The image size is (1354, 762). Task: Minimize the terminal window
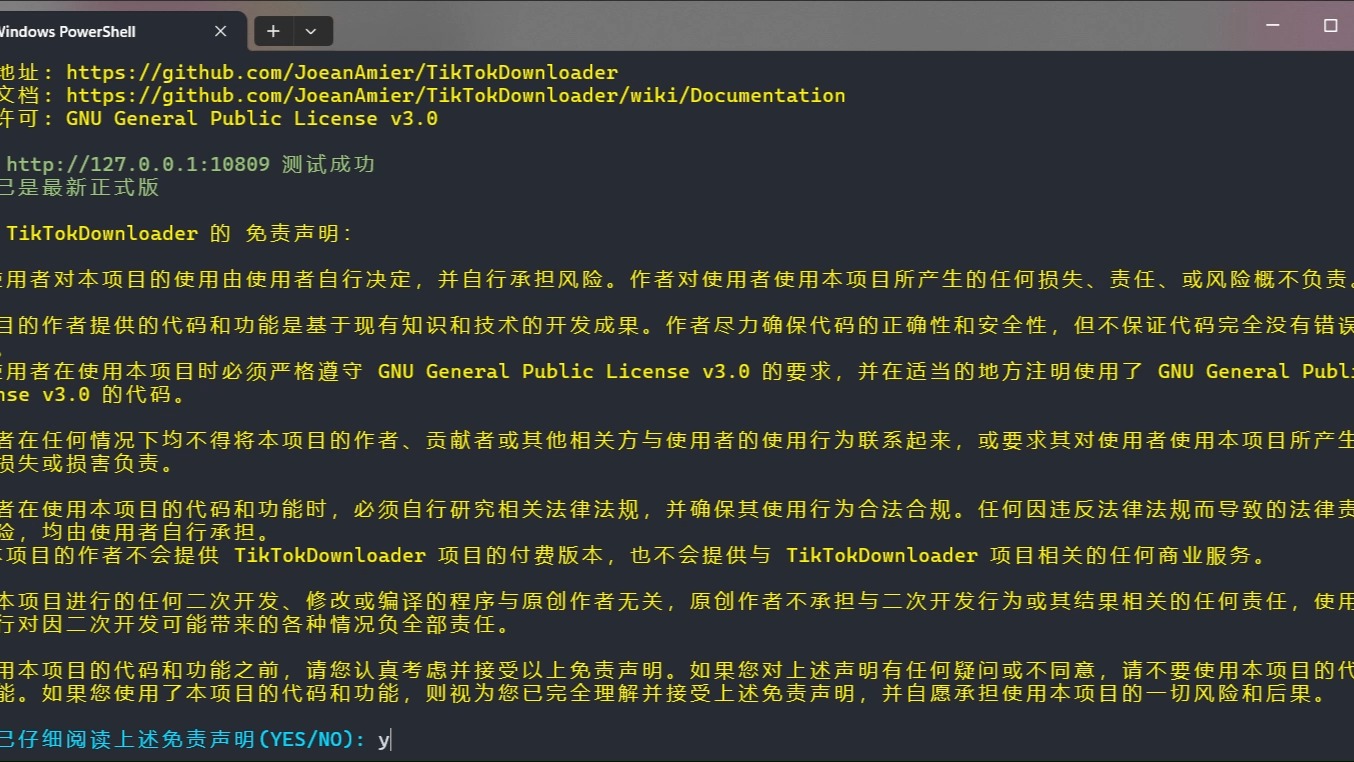tap(1273, 25)
